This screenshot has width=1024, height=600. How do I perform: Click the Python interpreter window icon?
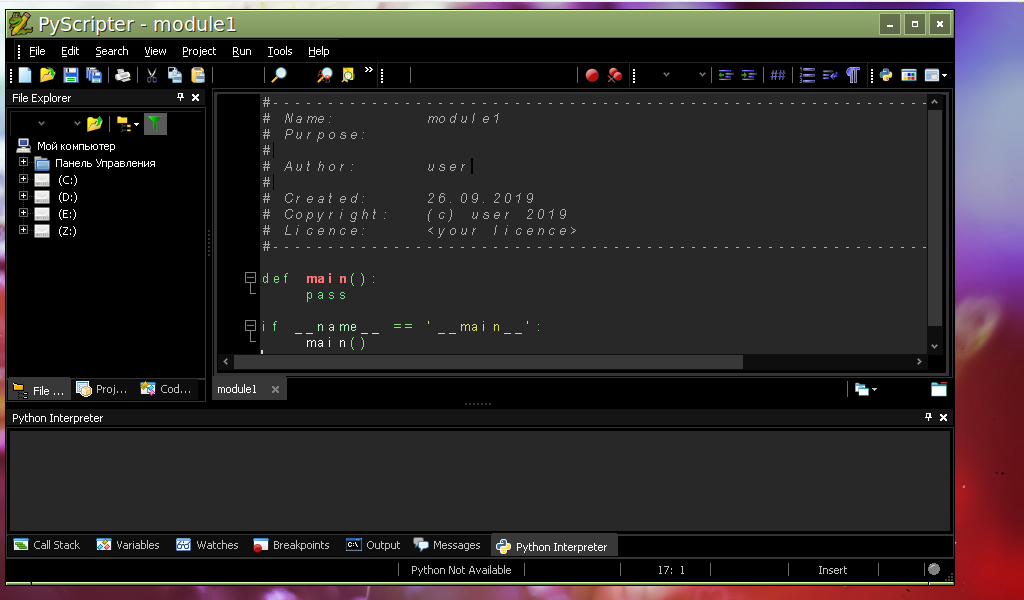[886, 75]
